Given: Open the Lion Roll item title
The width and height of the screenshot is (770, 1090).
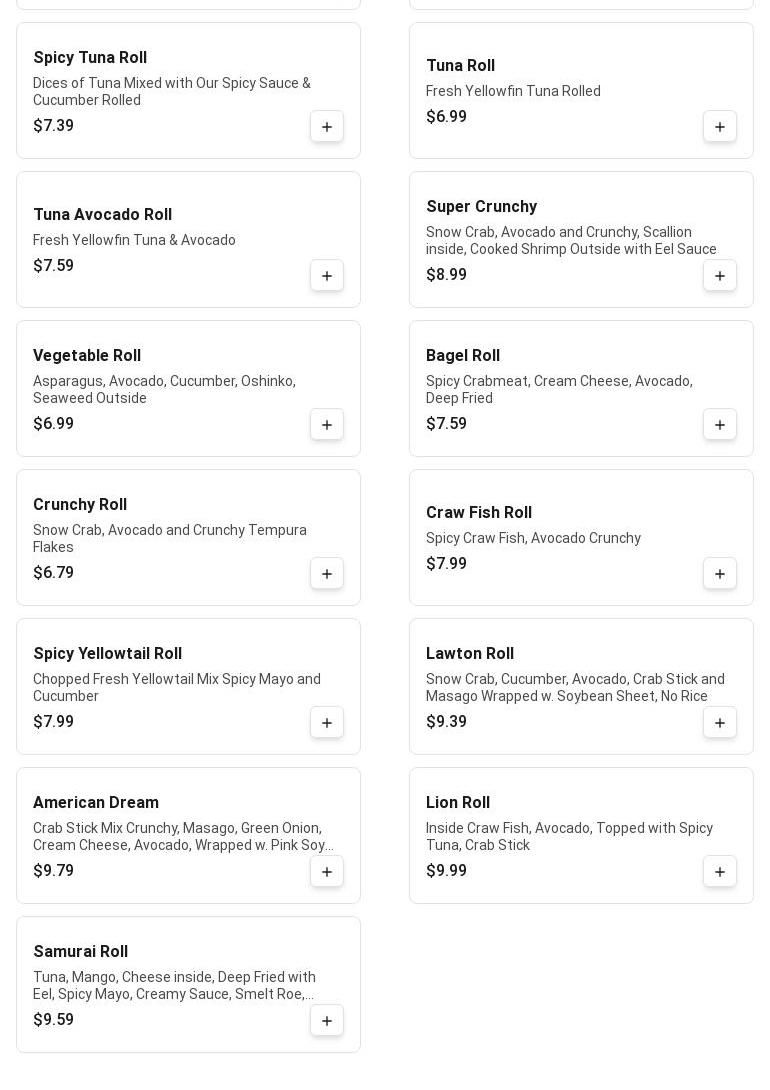Looking at the screenshot, I should point(458,803).
